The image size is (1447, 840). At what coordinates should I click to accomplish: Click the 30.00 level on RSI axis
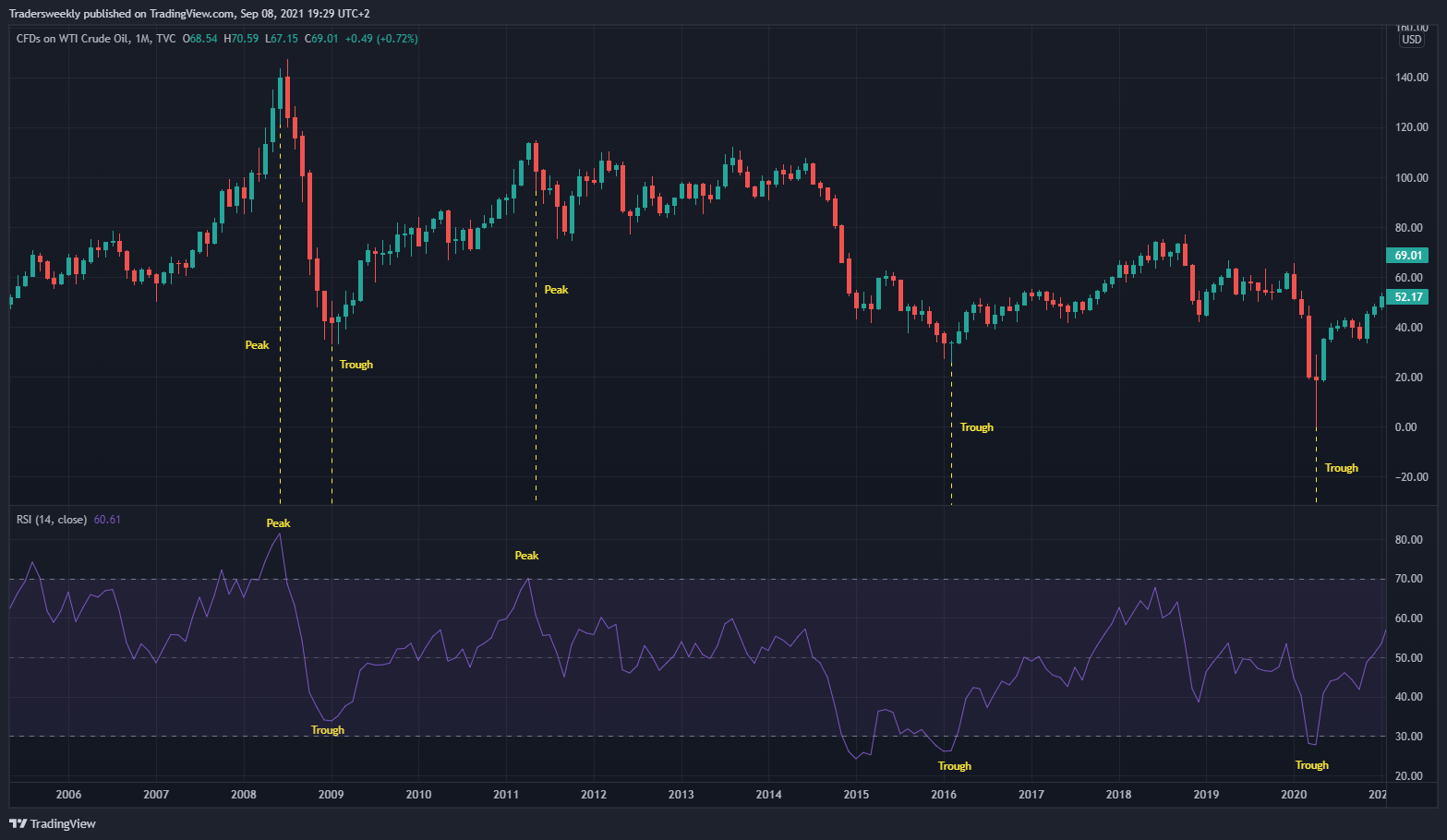coord(1409,737)
